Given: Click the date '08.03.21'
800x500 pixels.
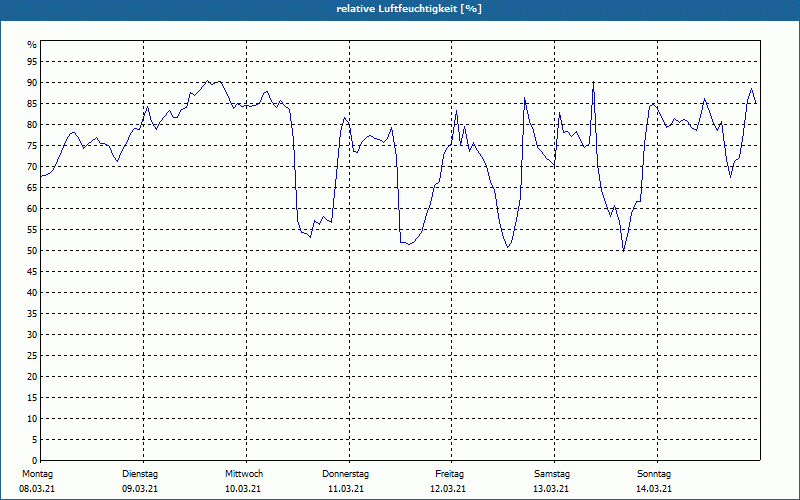Looking at the screenshot, I should click(x=37, y=489).
